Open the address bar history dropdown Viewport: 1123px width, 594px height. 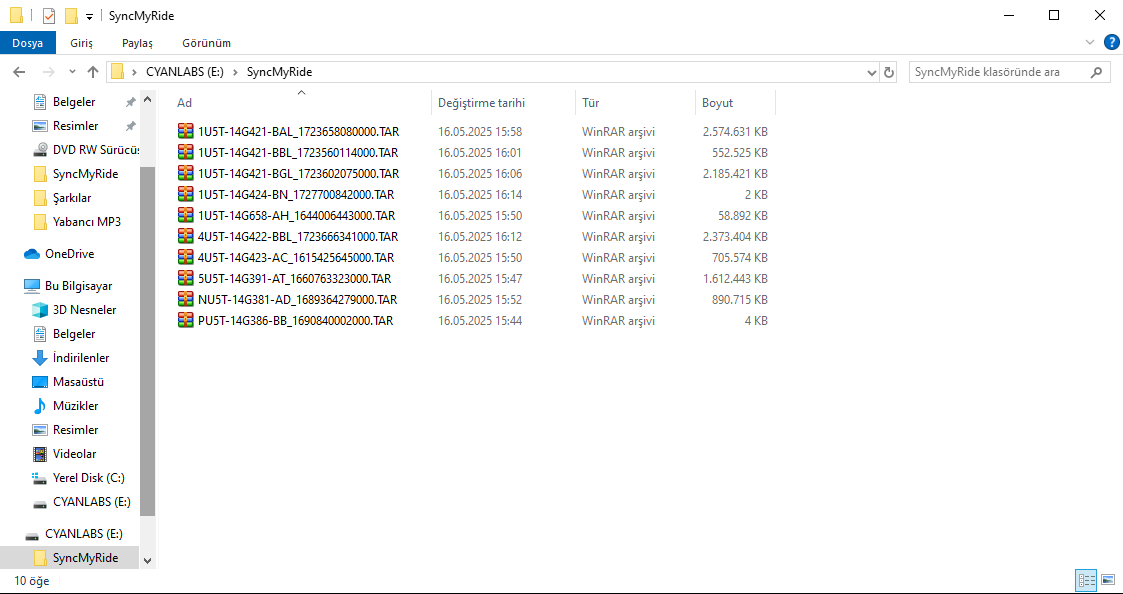(872, 72)
